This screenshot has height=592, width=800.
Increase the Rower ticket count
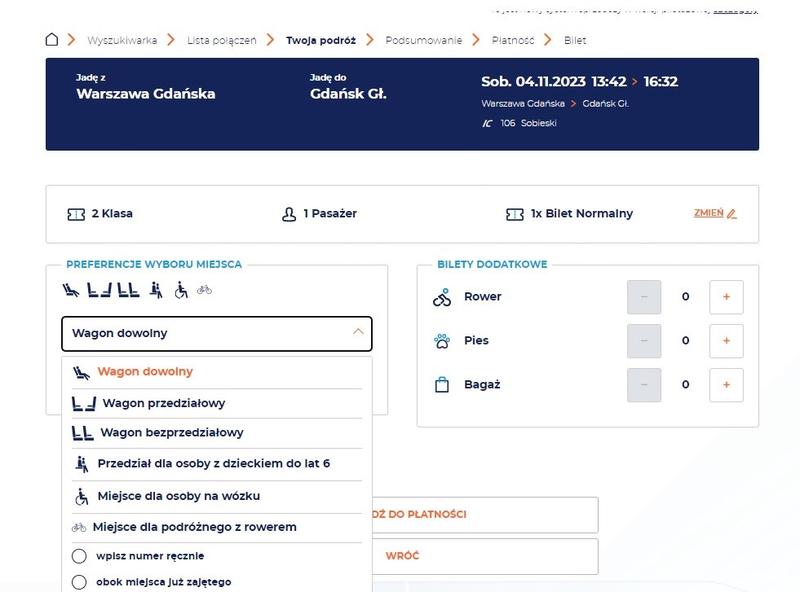click(x=726, y=297)
